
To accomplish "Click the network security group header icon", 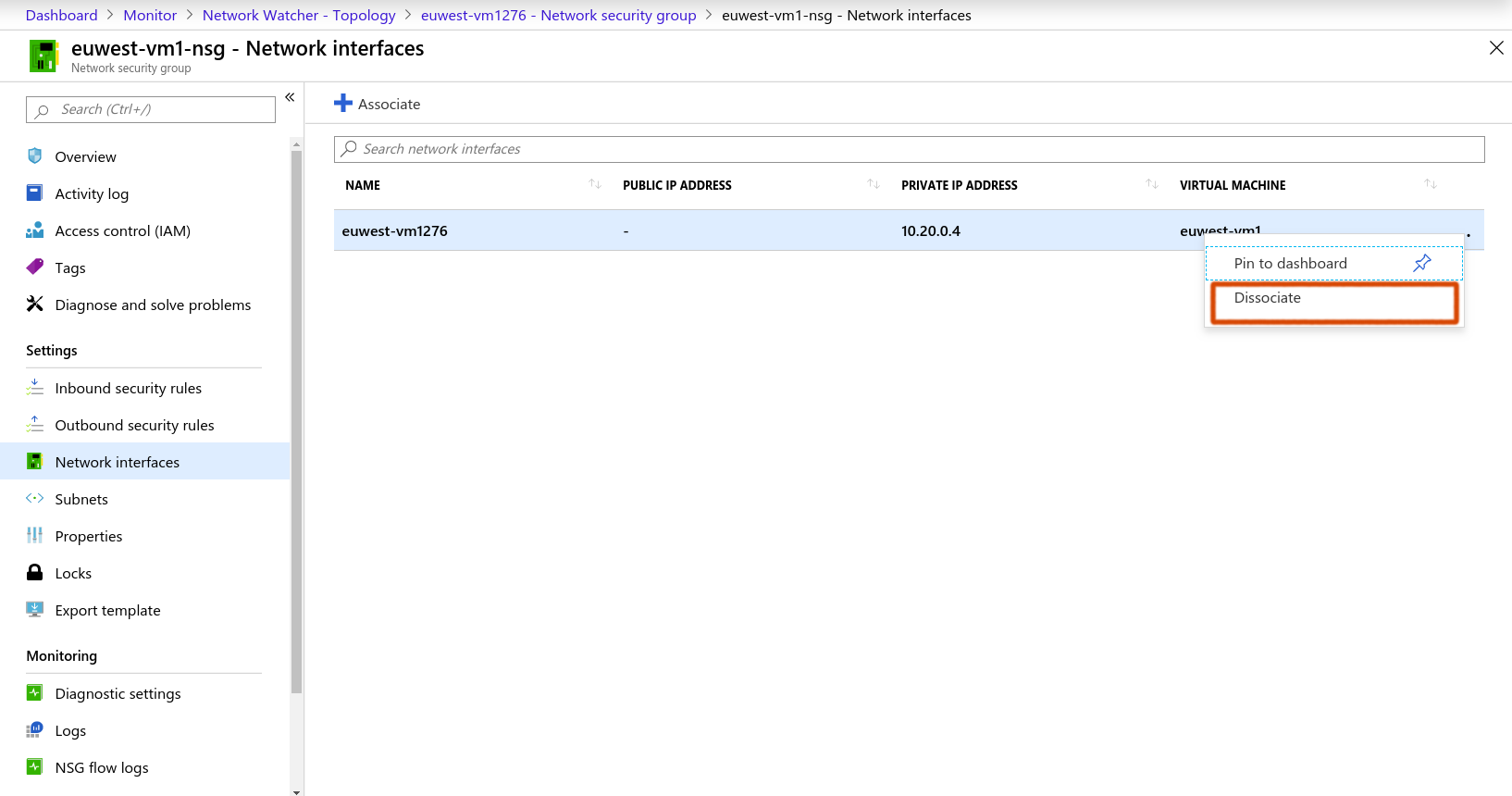I will tap(43, 56).
